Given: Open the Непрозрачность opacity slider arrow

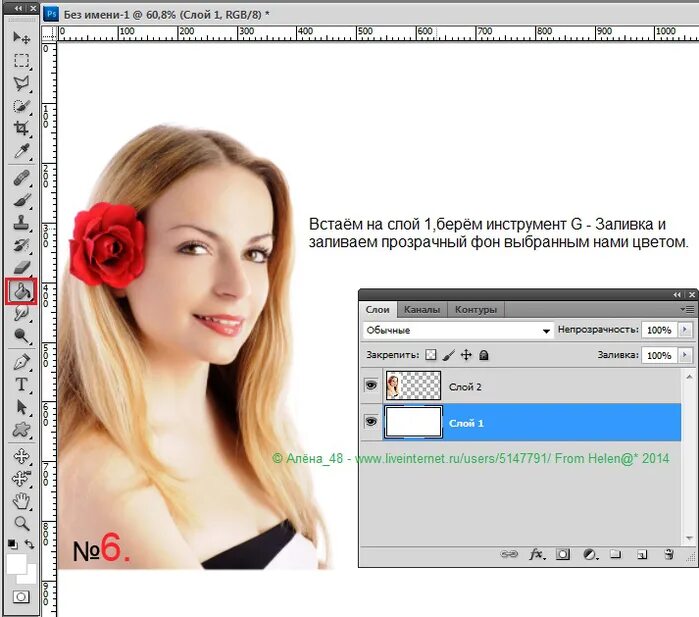Looking at the screenshot, I should [x=685, y=330].
